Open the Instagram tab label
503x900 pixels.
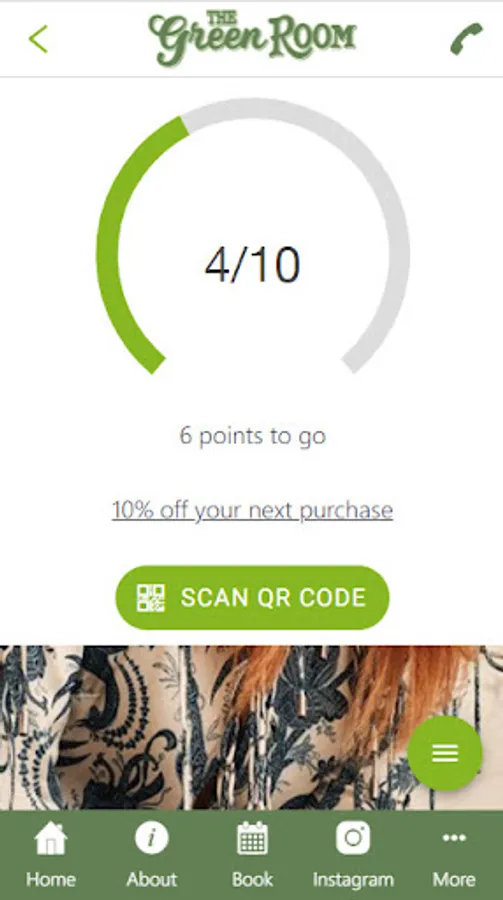pos(353,879)
